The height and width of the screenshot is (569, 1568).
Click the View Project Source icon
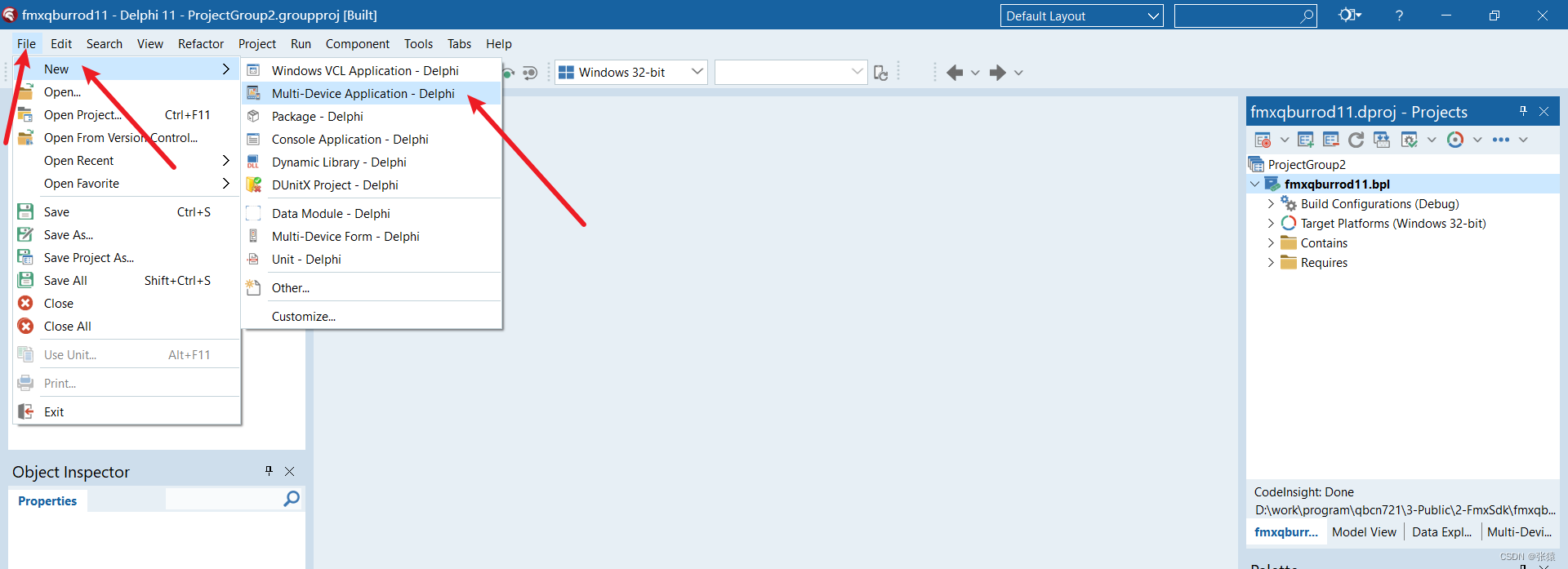point(1263,140)
